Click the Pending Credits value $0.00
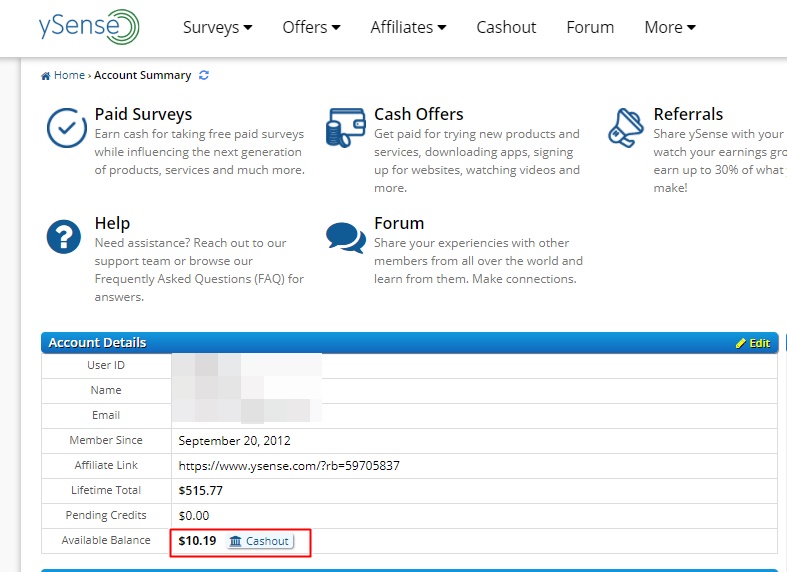This screenshot has width=787, height=572. [x=194, y=516]
